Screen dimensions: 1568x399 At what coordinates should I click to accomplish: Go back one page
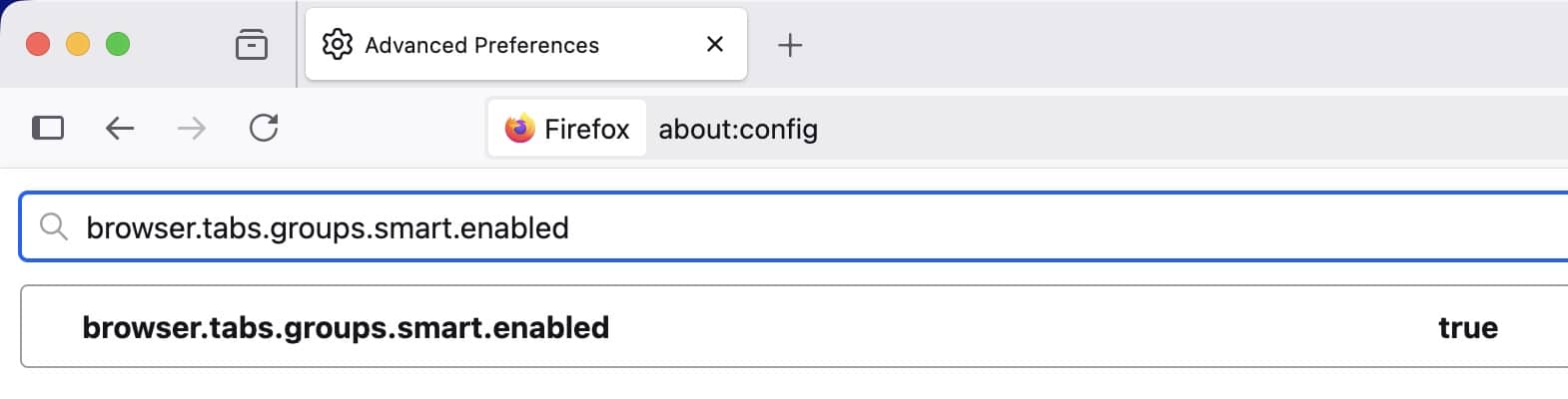click(x=120, y=128)
